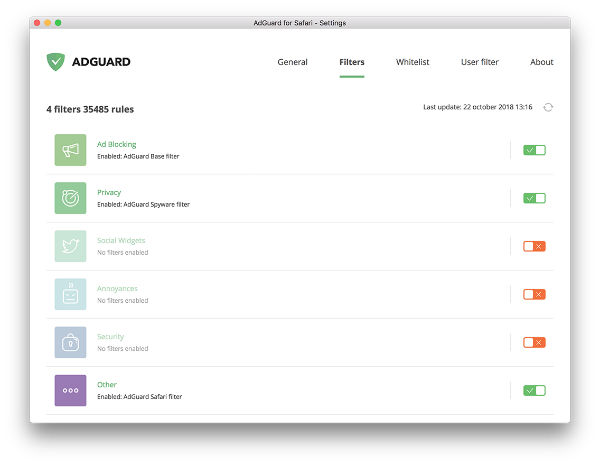Click the Privacy radar icon
600x465 pixels.
point(70,198)
